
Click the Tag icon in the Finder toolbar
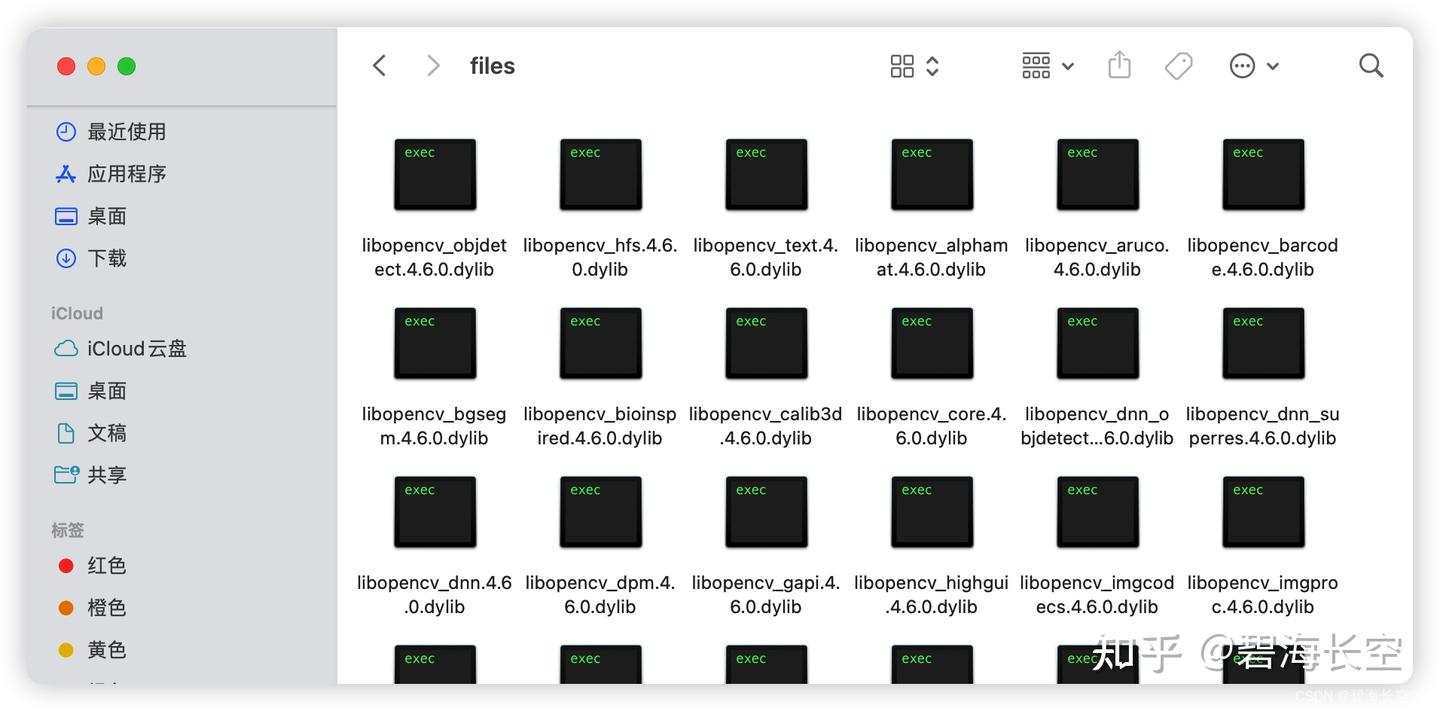tap(1178, 65)
